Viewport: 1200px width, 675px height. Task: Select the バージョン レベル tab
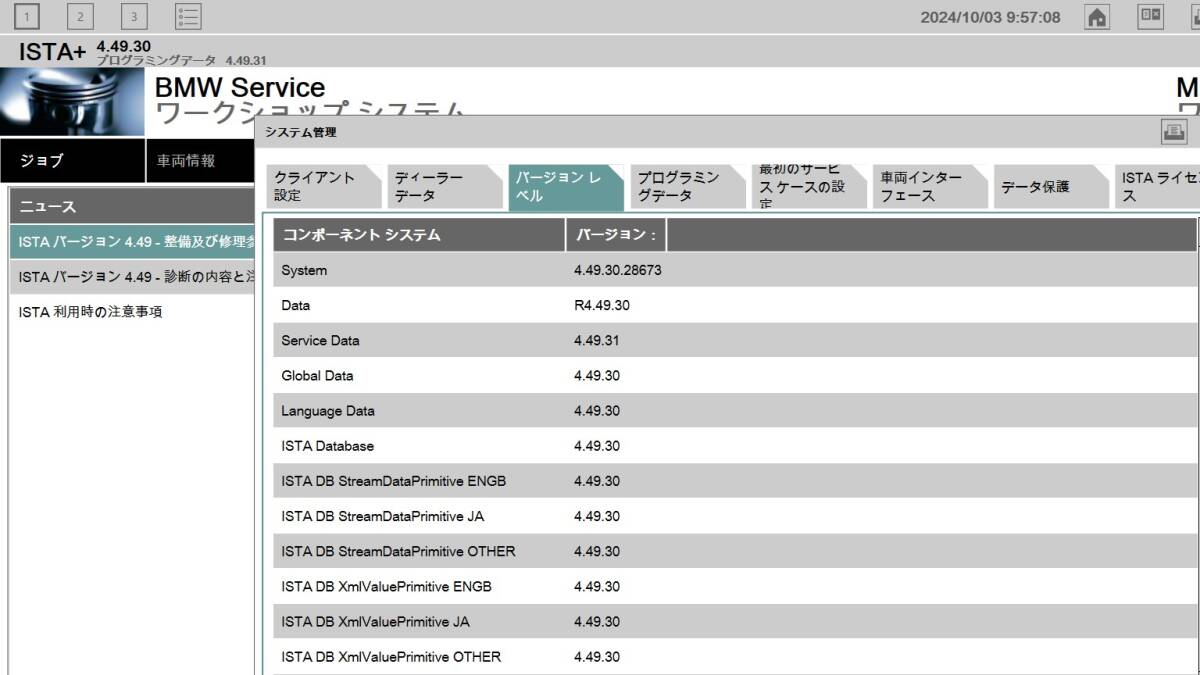pos(565,187)
